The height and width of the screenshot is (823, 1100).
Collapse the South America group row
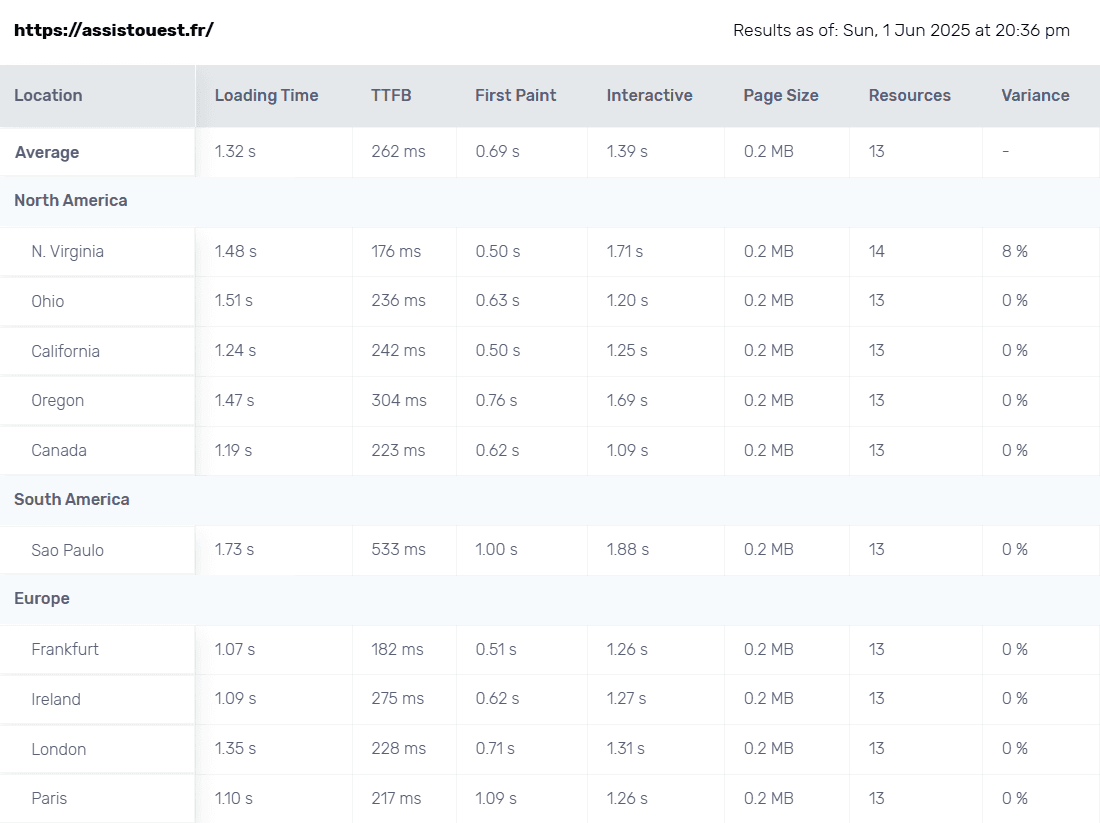click(x=72, y=500)
